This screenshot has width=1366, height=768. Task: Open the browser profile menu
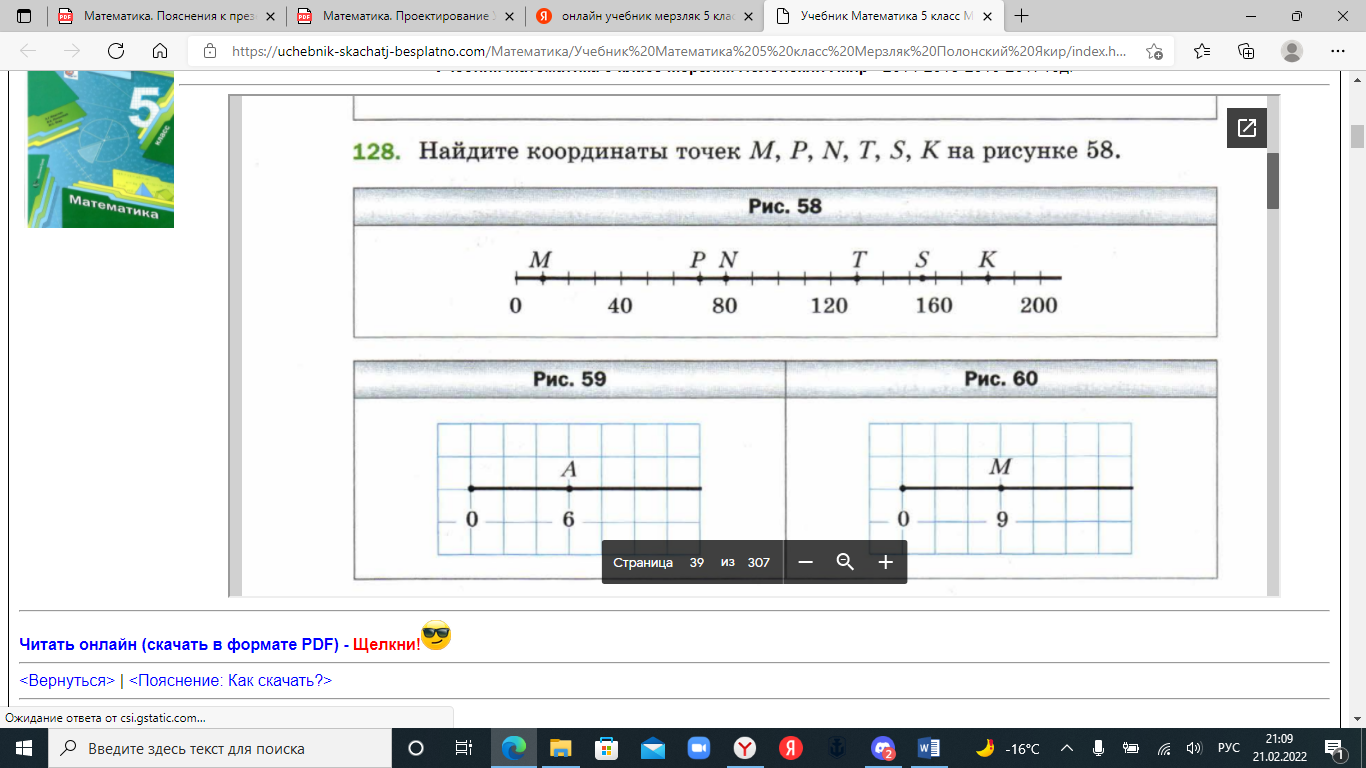pyautogui.click(x=1292, y=52)
